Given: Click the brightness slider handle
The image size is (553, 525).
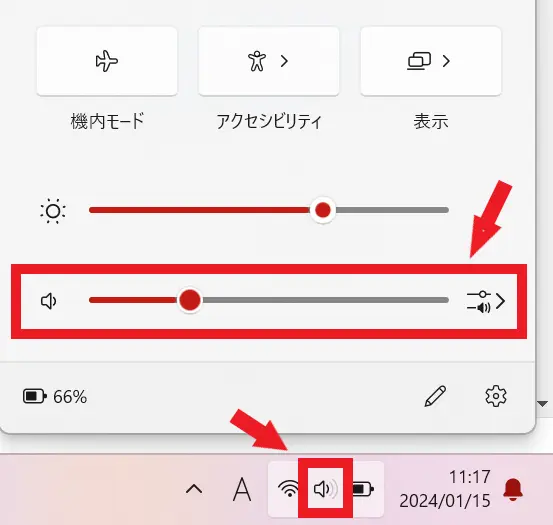Looking at the screenshot, I should 323,210.
